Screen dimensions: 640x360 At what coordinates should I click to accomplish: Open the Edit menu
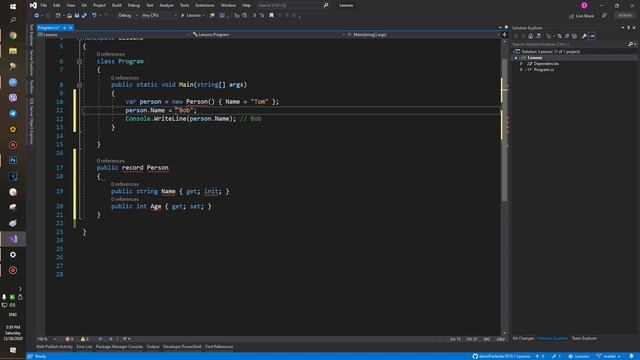click(56, 5)
